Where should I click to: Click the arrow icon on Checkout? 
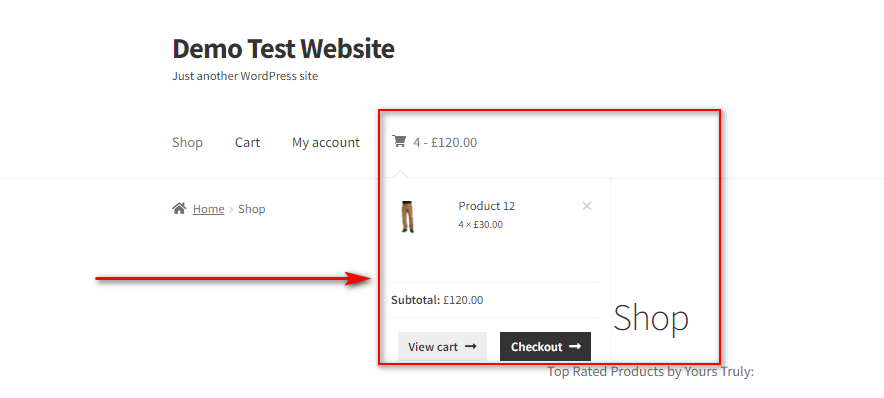tap(575, 347)
